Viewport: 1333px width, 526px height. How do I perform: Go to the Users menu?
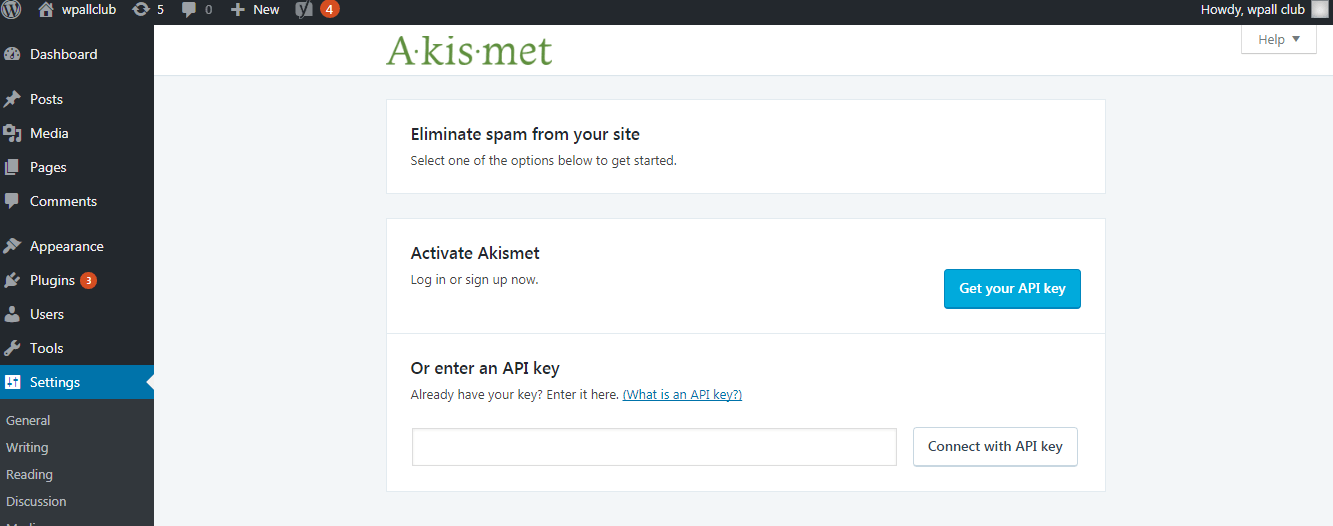click(x=47, y=314)
